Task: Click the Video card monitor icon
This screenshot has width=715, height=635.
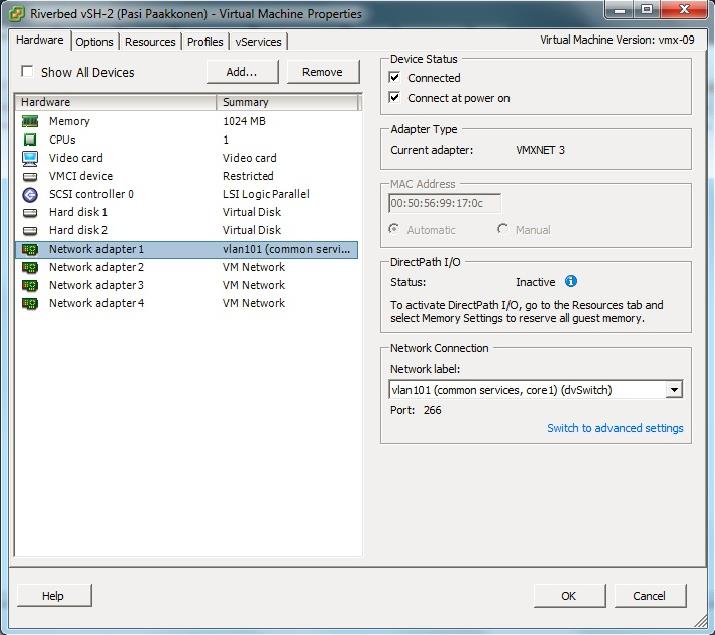Action: (30, 158)
